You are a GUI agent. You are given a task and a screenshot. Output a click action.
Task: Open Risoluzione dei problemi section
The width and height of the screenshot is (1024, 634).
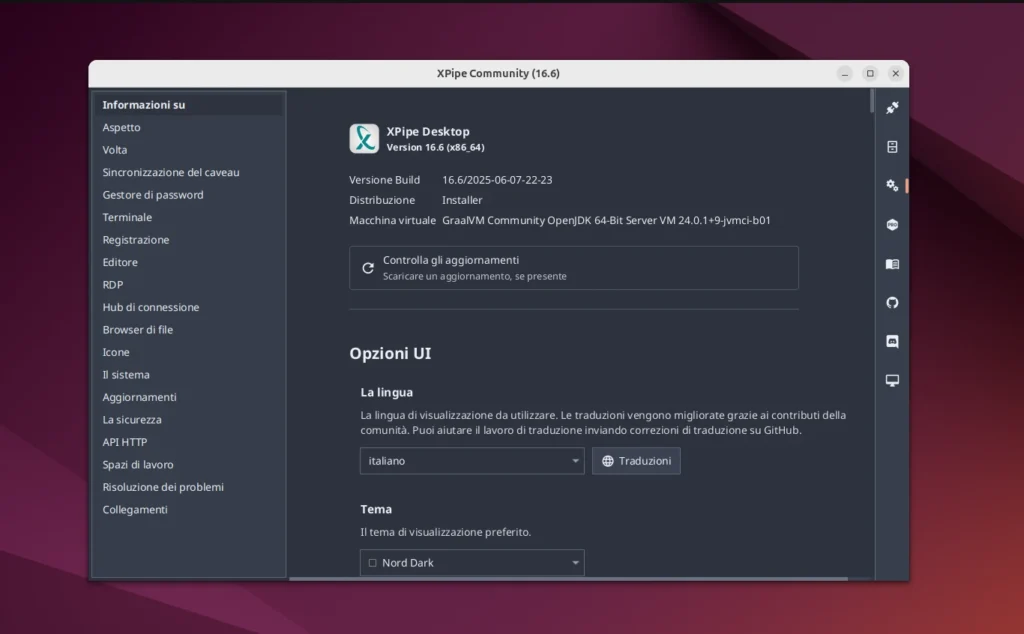point(163,488)
